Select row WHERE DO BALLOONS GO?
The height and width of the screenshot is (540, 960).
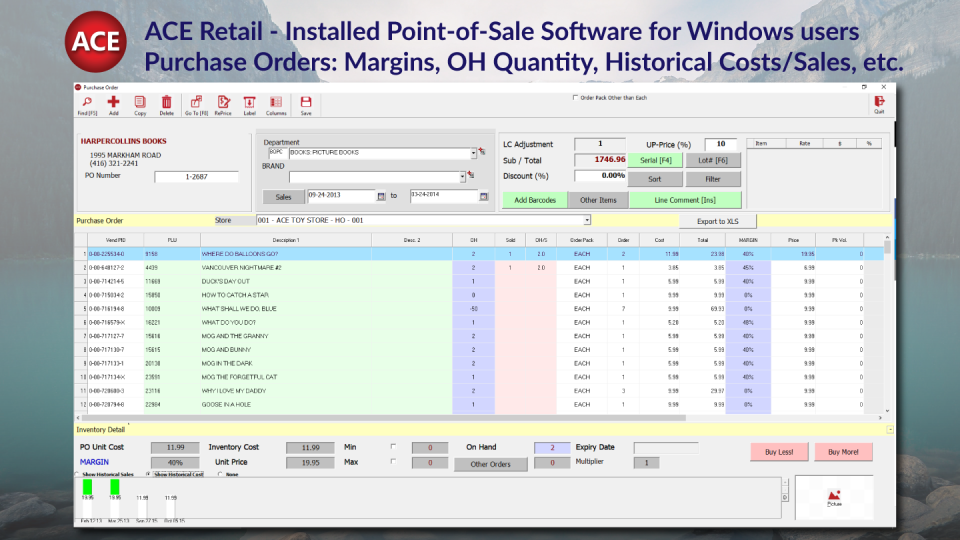click(479, 253)
